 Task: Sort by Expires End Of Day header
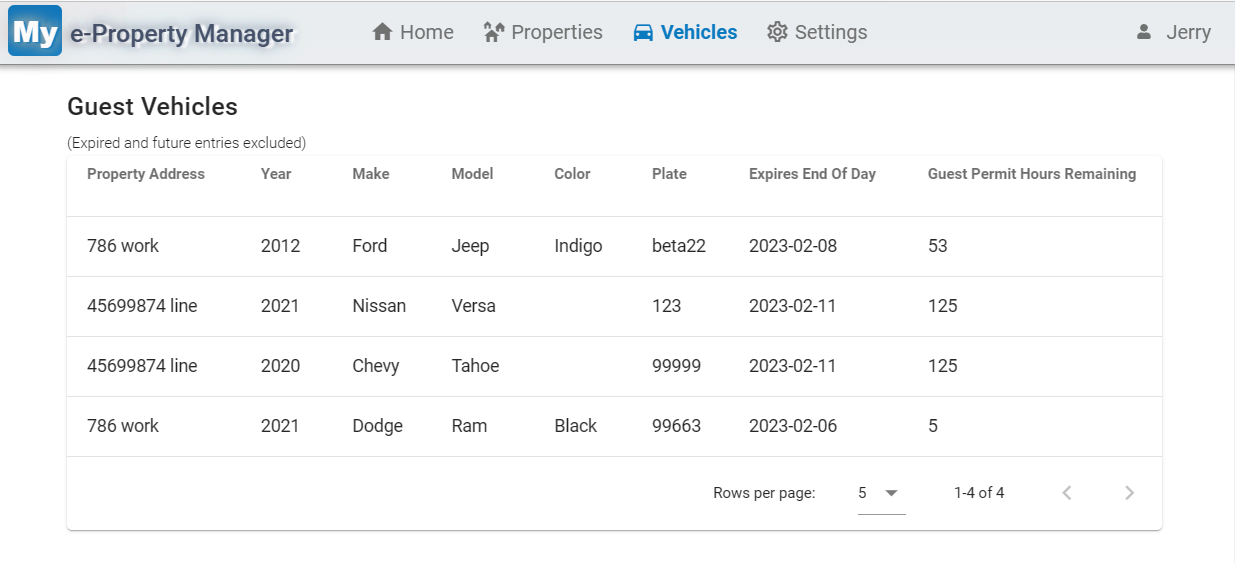(812, 174)
